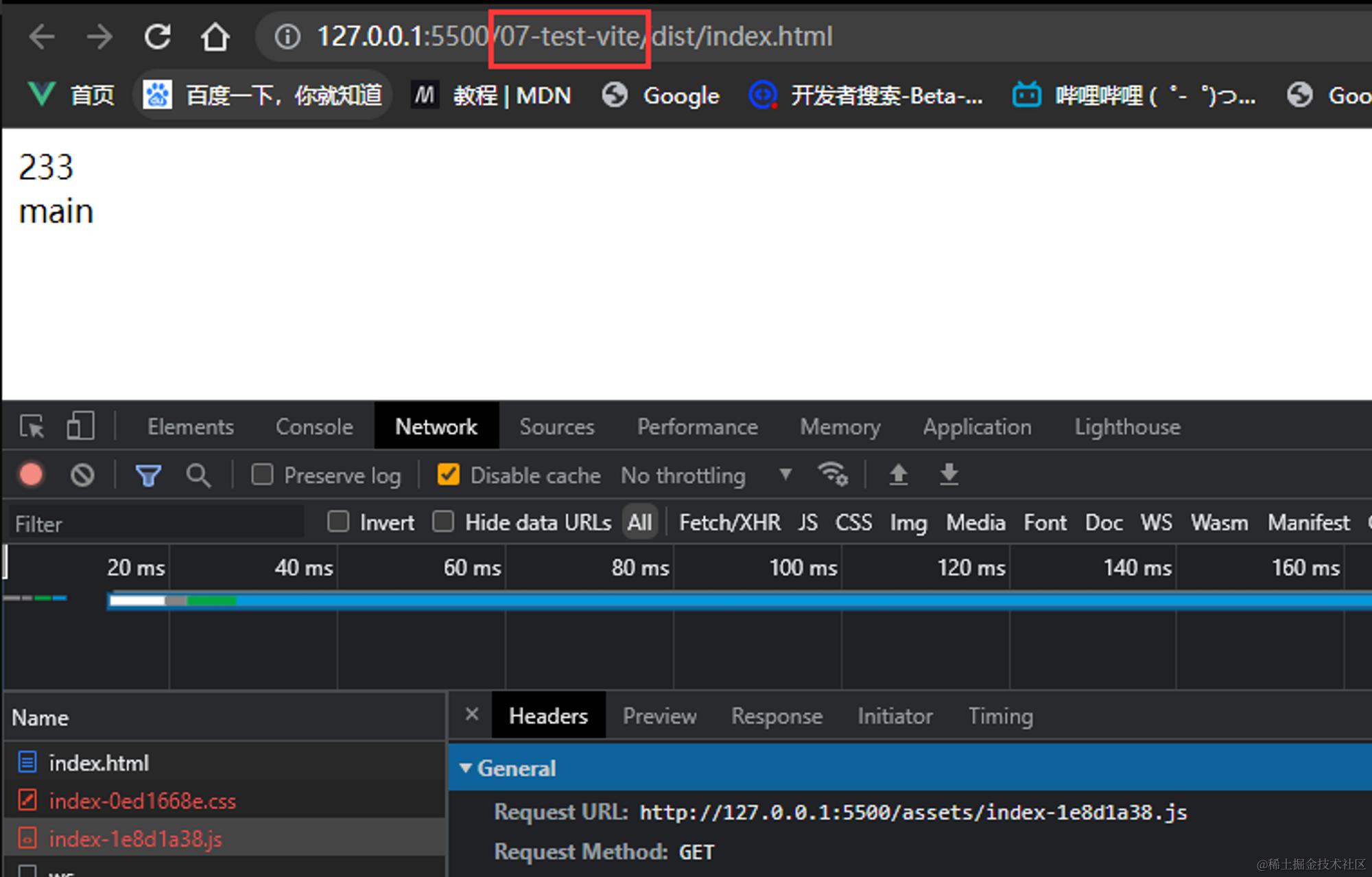Toggle the device toolbar icon
The image size is (1372, 877).
tap(80, 426)
